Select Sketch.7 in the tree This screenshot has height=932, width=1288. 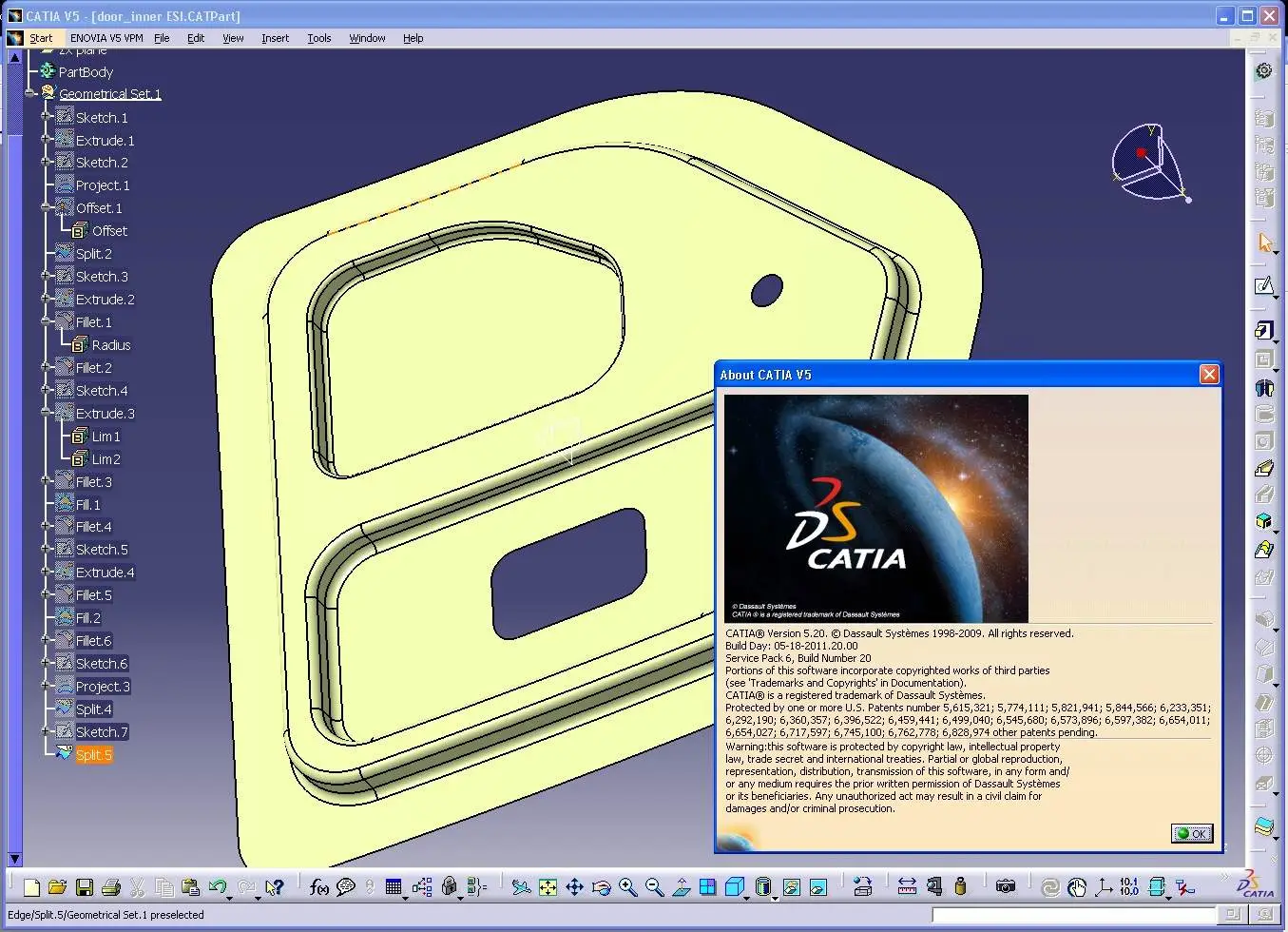[x=102, y=731]
